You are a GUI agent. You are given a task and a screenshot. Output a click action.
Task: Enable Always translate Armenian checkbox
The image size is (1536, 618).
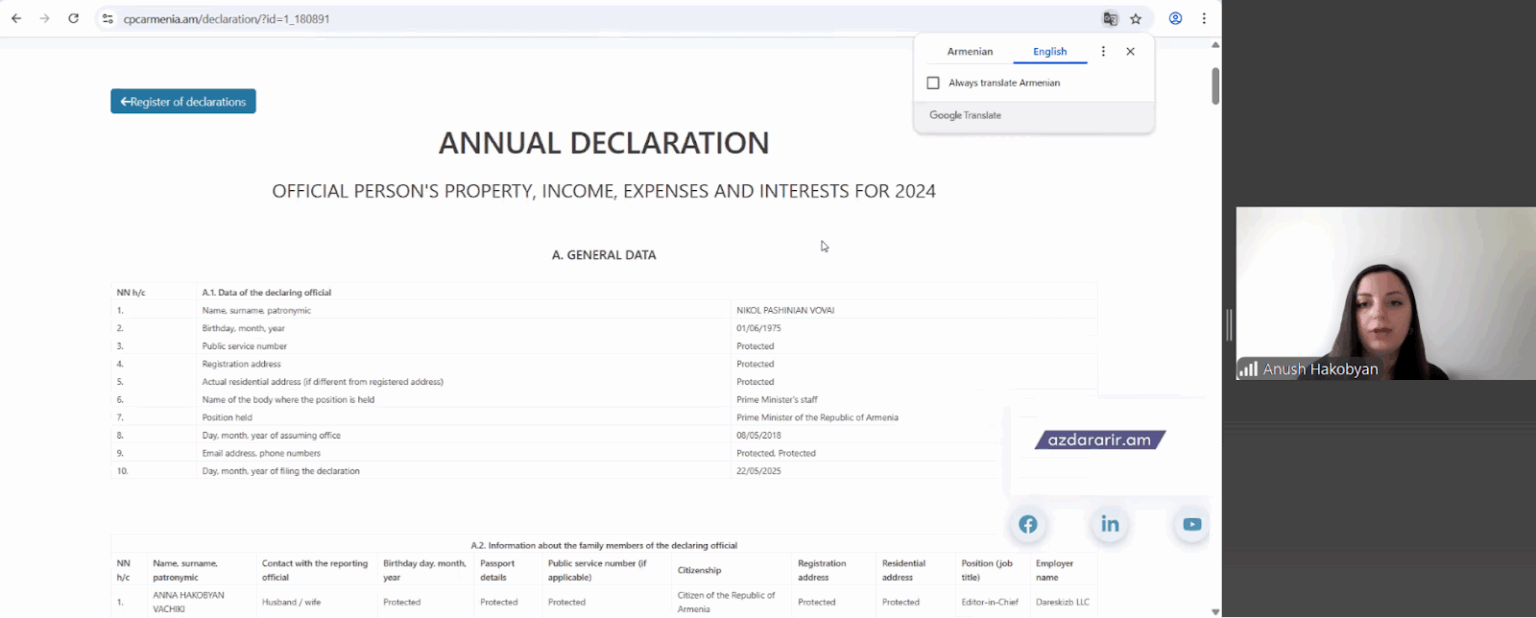point(933,83)
